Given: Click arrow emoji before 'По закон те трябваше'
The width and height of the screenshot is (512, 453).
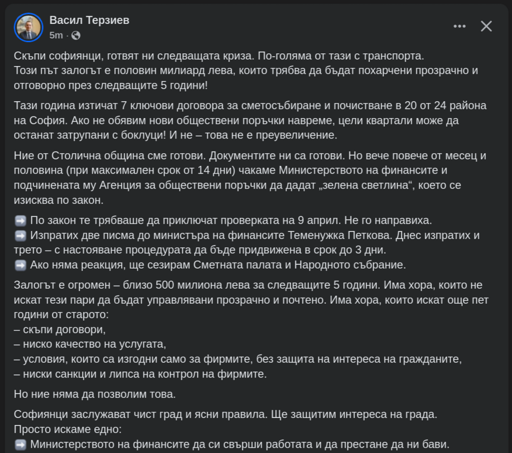Looking at the screenshot, I should (20, 221).
